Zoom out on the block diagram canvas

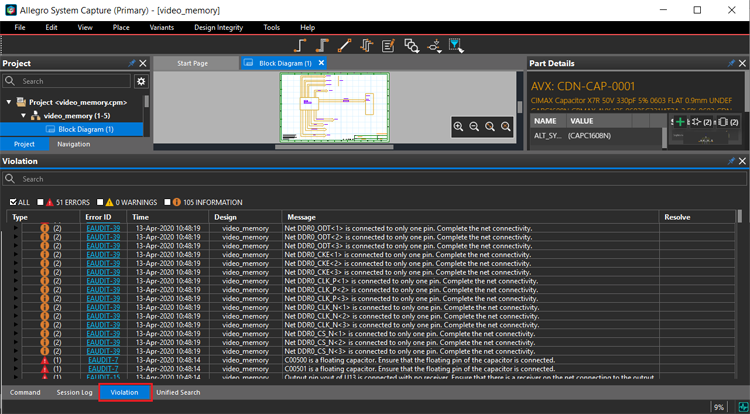[x=474, y=127]
